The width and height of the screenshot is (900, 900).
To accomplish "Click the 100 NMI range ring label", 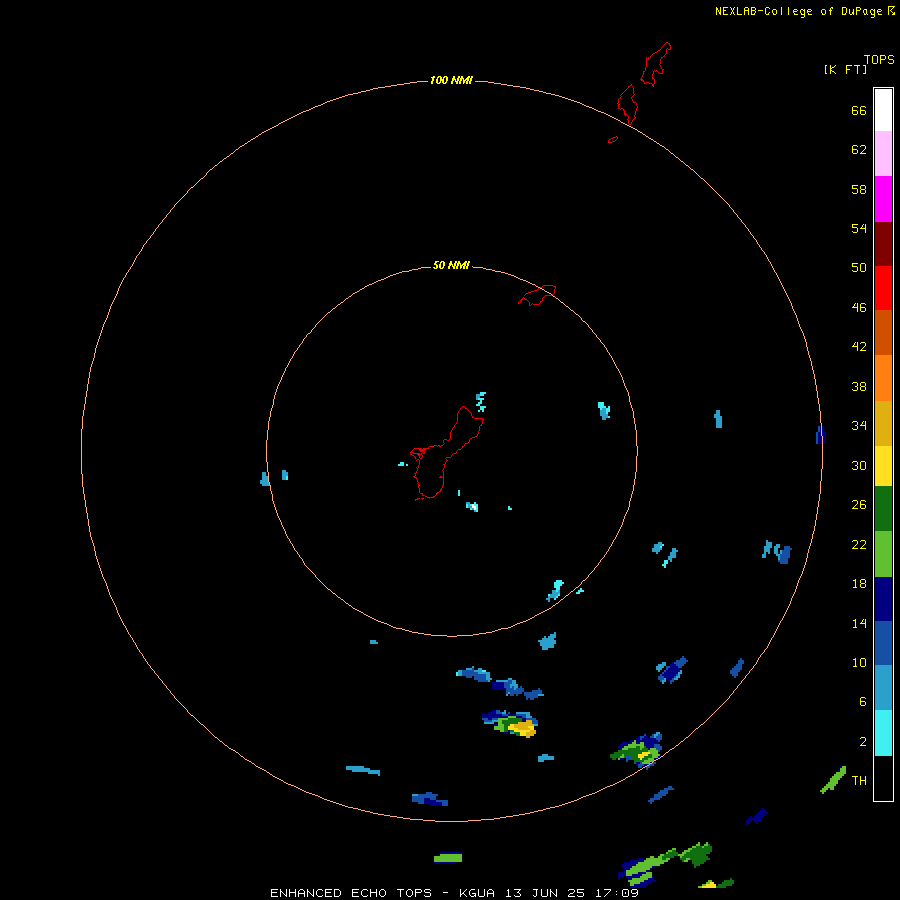I will (x=451, y=80).
